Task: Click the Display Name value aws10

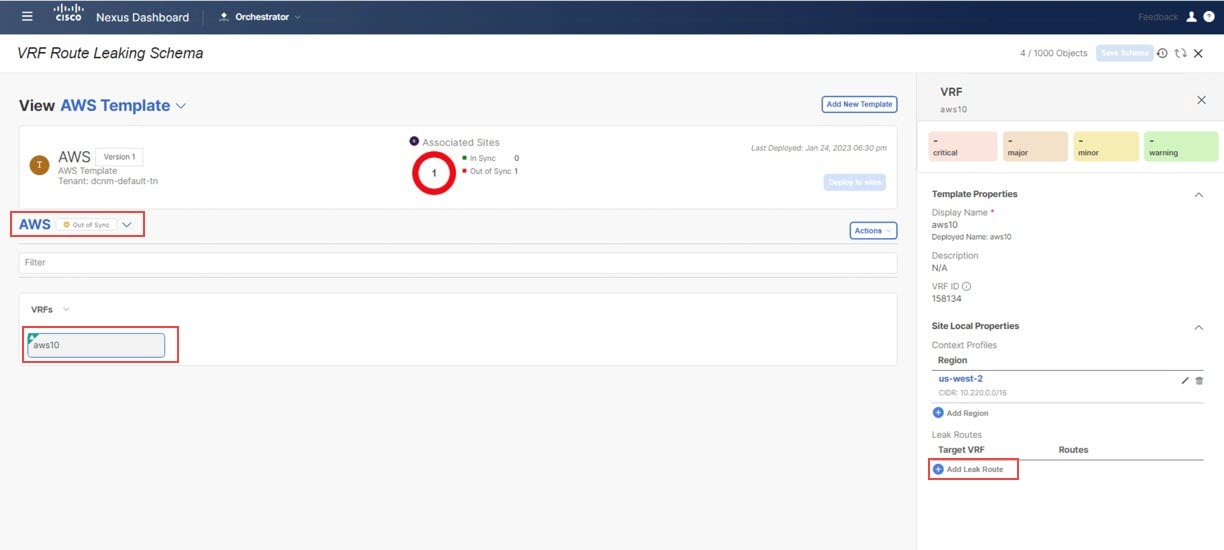Action: pos(944,225)
